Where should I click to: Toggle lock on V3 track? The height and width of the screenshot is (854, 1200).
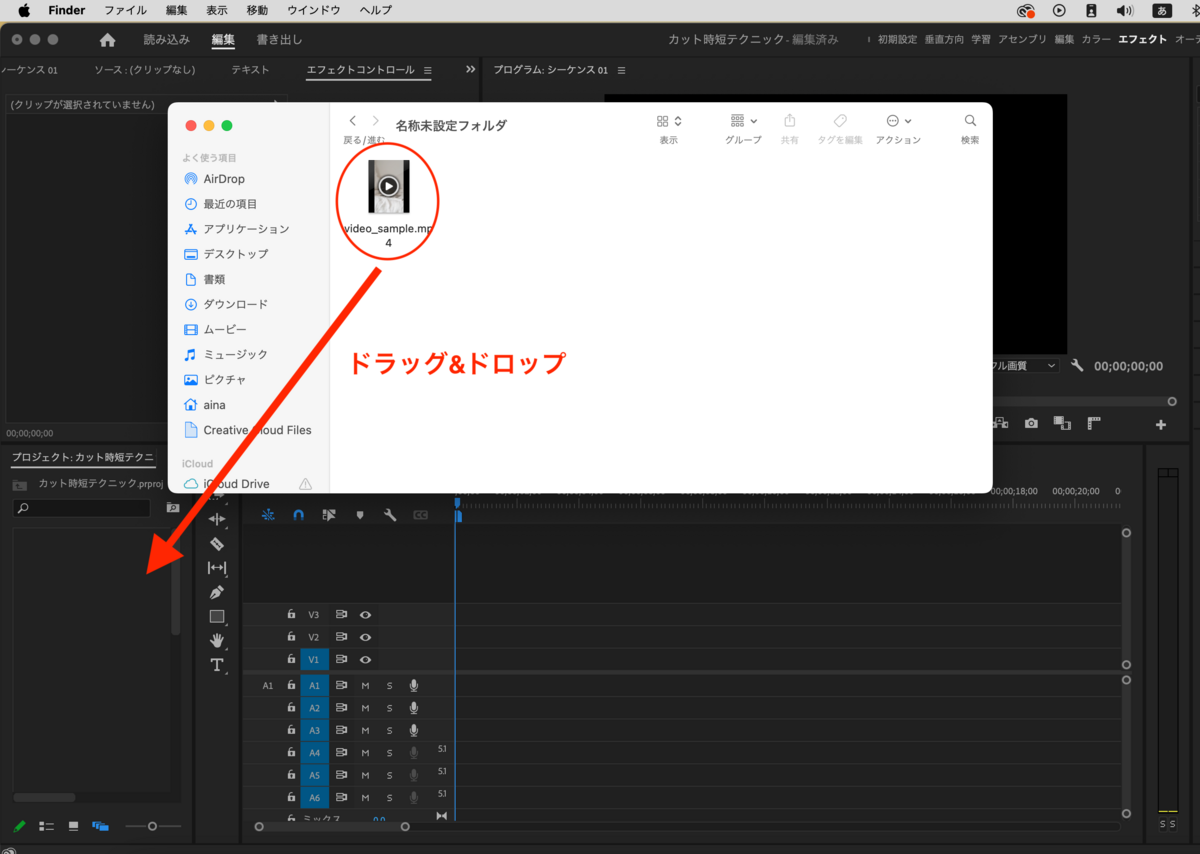point(291,615)
